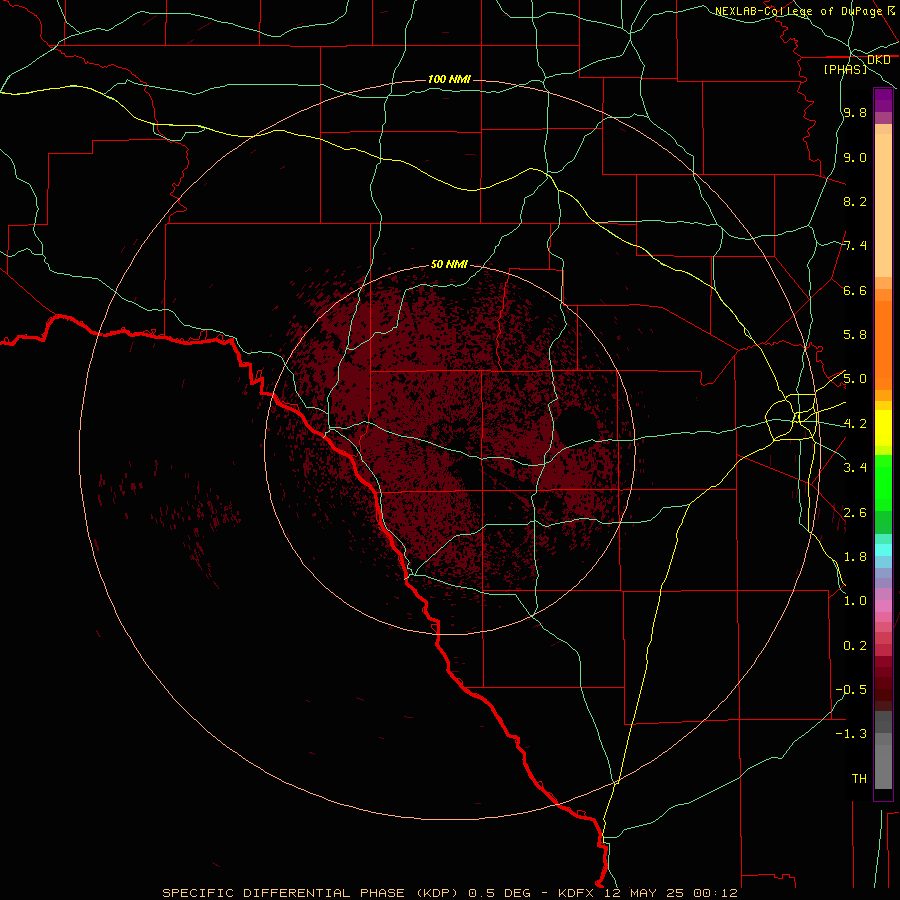
Task: Select the 1.0 scale value
Action: (x=855, y=601)
